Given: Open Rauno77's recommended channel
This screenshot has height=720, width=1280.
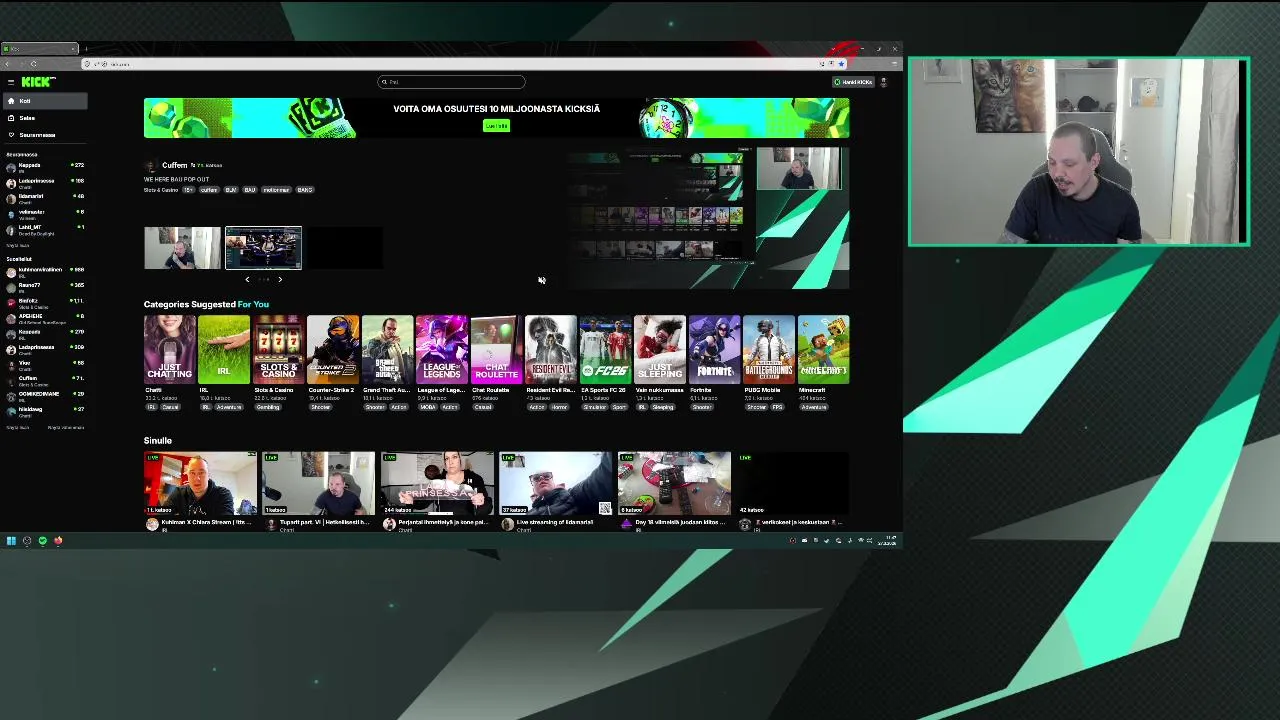Looking at the screenshot, I should pyautogui.click(x=45, y=287).
